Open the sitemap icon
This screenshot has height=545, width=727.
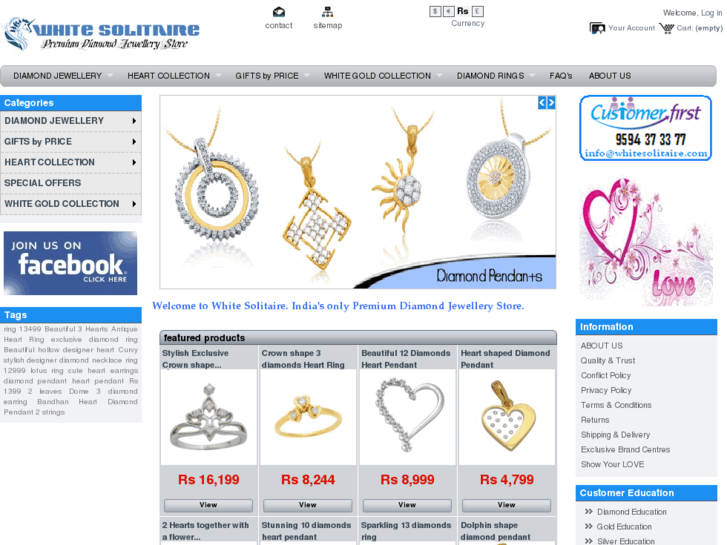[x=327, y=12]
